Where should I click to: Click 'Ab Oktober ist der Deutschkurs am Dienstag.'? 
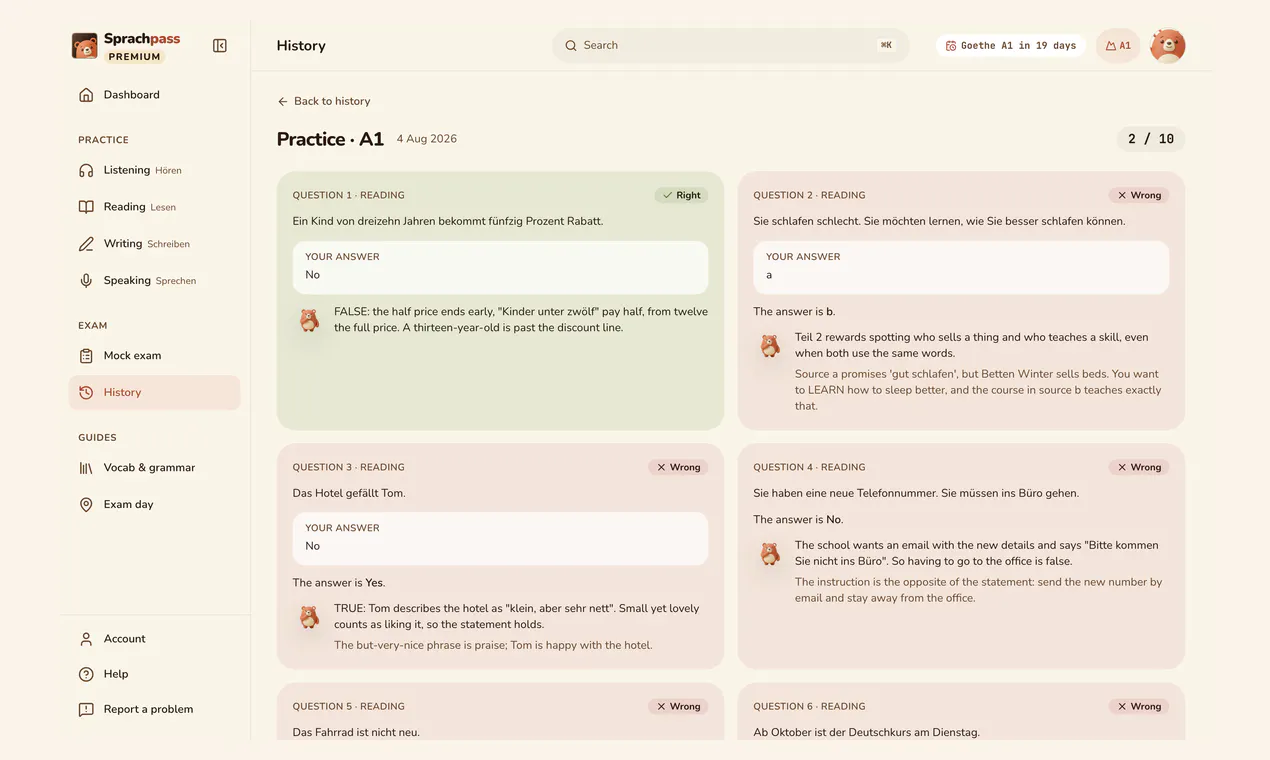tap(866, 733)
